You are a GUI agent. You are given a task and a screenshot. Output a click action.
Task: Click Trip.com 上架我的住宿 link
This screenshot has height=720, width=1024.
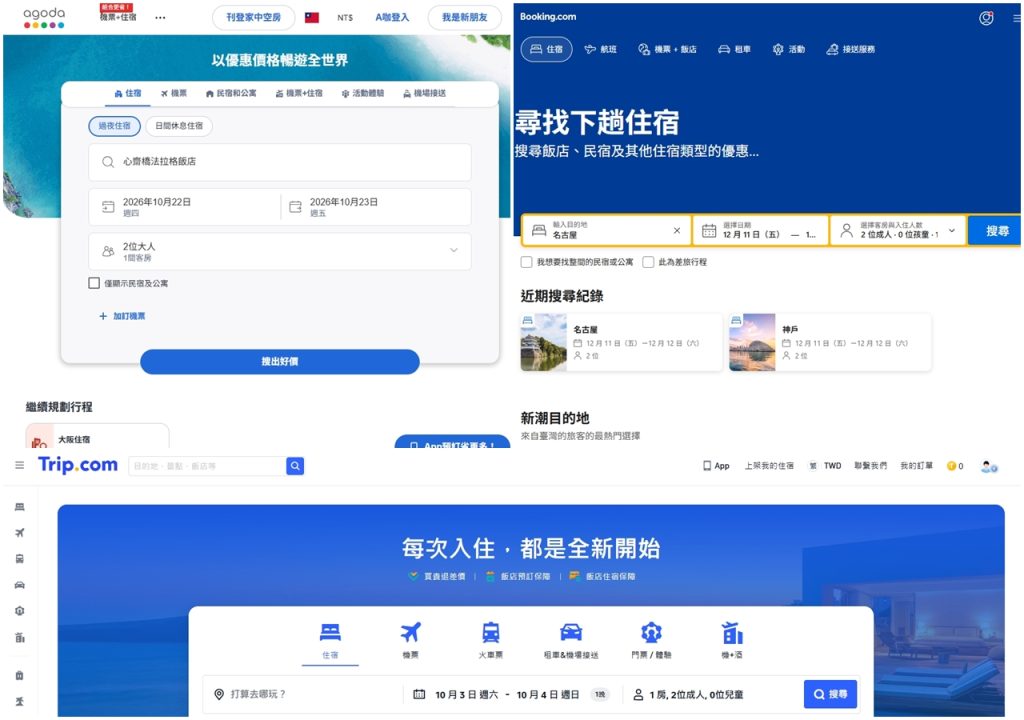pos(769,466)
